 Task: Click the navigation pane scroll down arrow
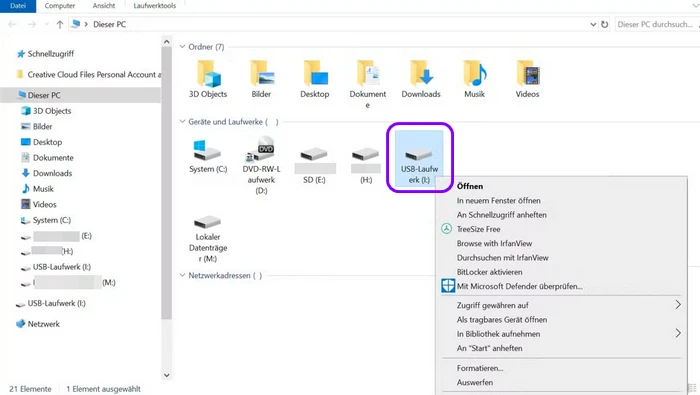coord(167,375)
